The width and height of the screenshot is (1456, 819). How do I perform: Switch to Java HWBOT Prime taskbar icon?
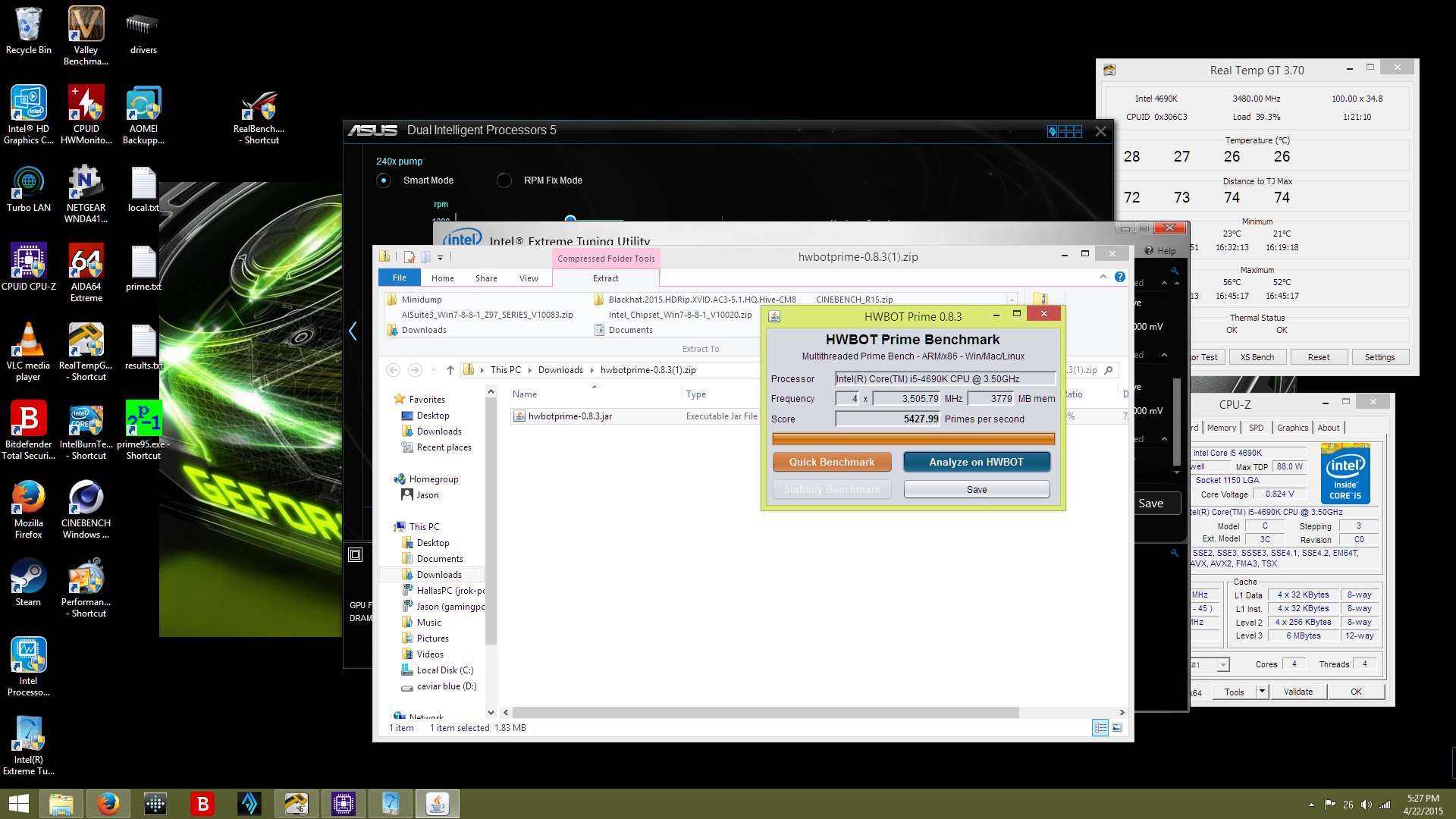click(438, 804)
